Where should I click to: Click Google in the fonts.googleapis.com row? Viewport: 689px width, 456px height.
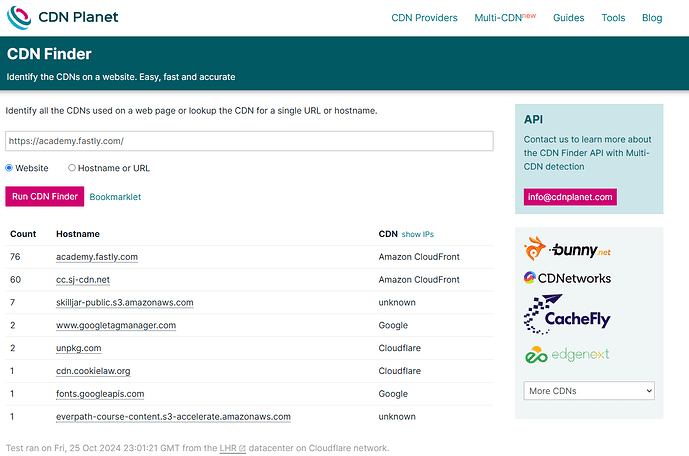(393, 394)
